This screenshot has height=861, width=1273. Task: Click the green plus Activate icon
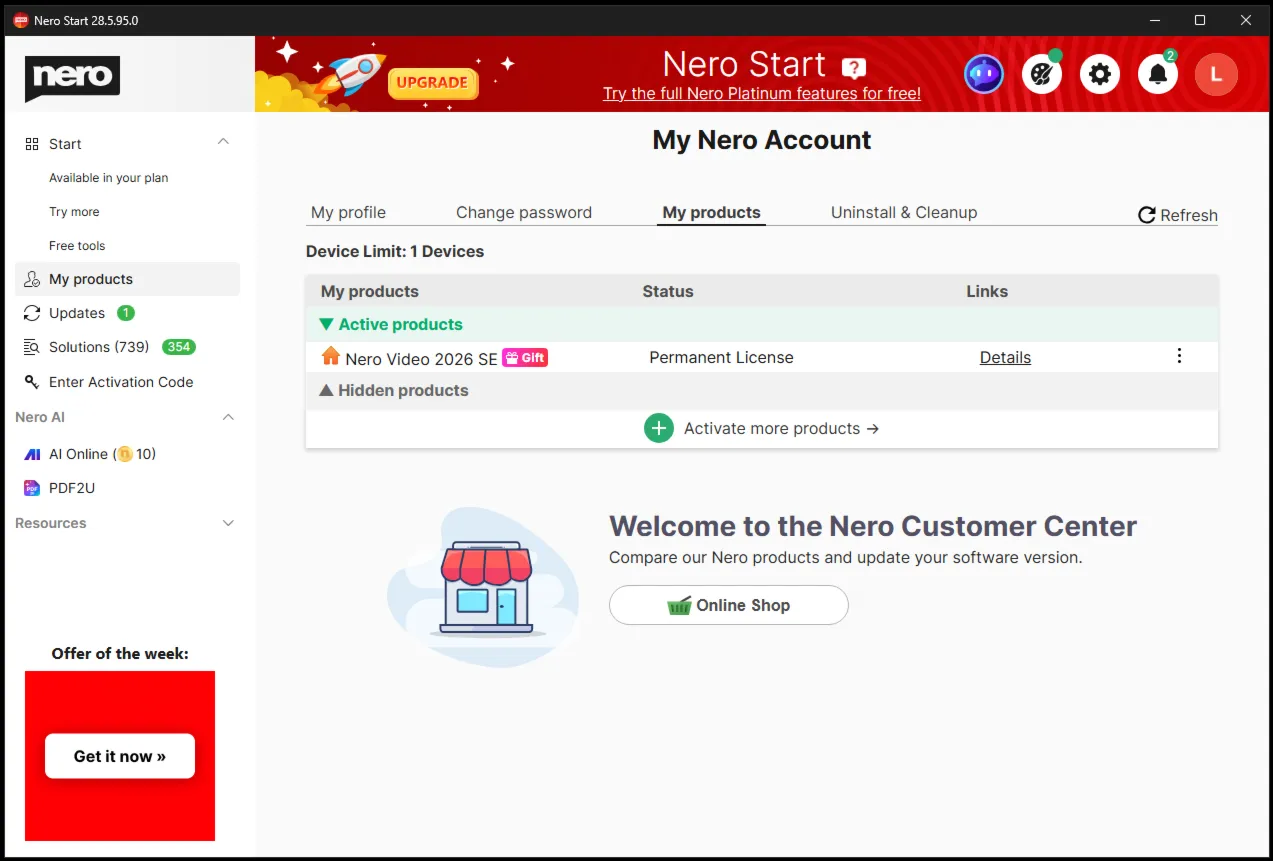click(x=658, y=428)
